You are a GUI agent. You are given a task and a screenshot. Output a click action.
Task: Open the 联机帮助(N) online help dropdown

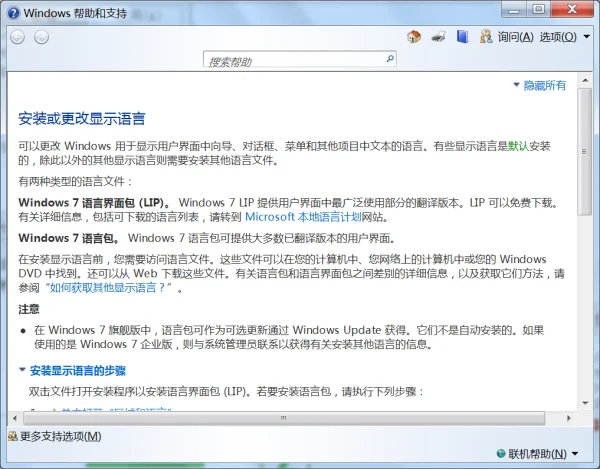point(538,454)
